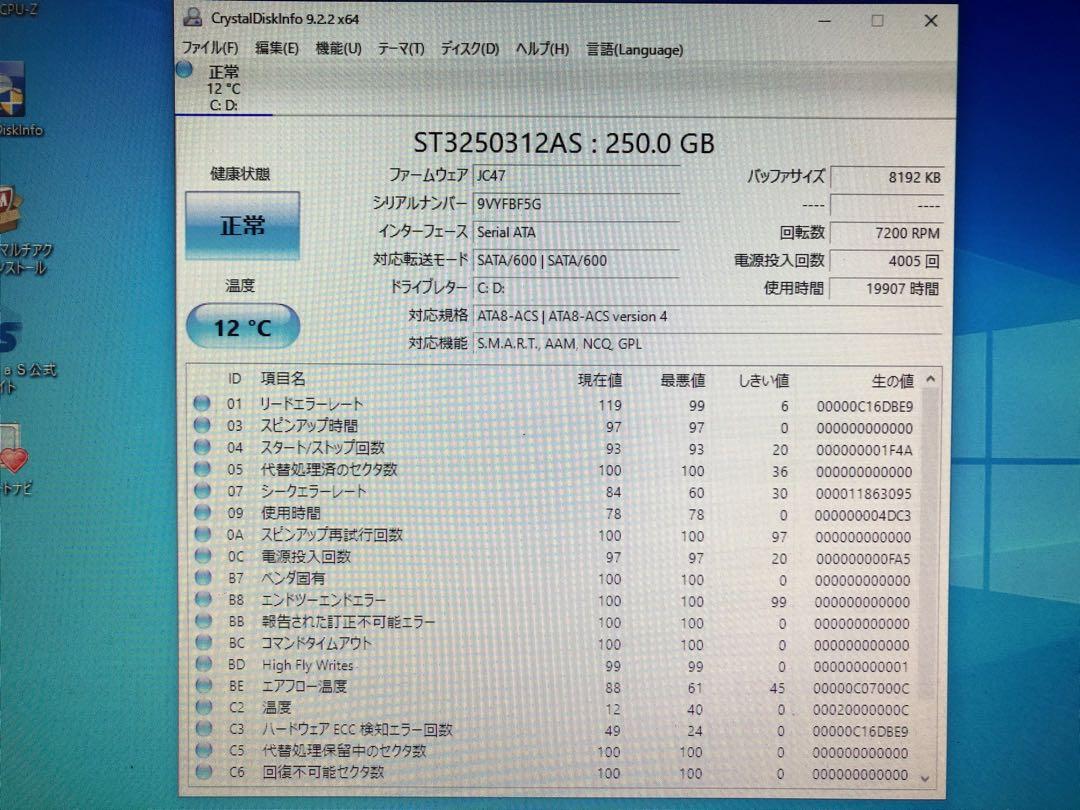Image resolution: width=1080 pixels, height=810 pixels.
Task: Open the ヘルプ(H) menu
Action: 542,49
